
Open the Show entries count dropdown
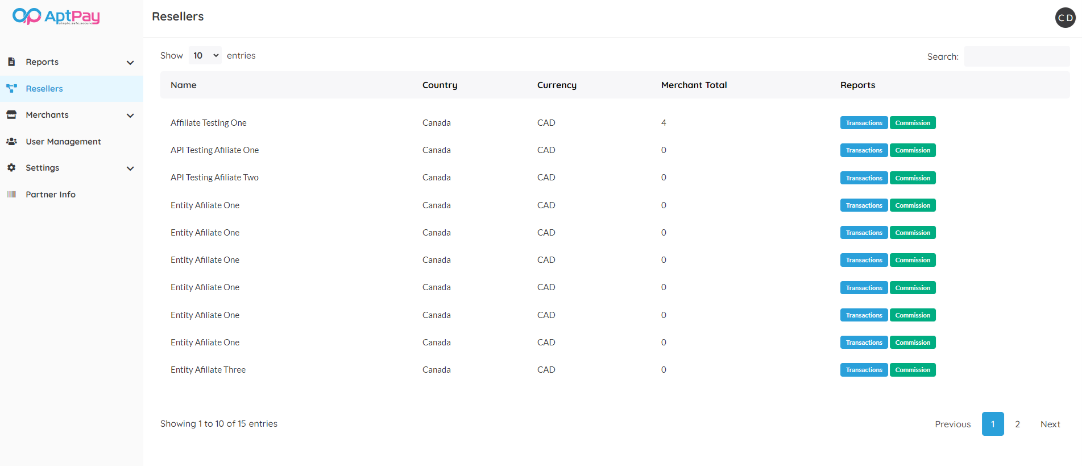coord(205,56)
